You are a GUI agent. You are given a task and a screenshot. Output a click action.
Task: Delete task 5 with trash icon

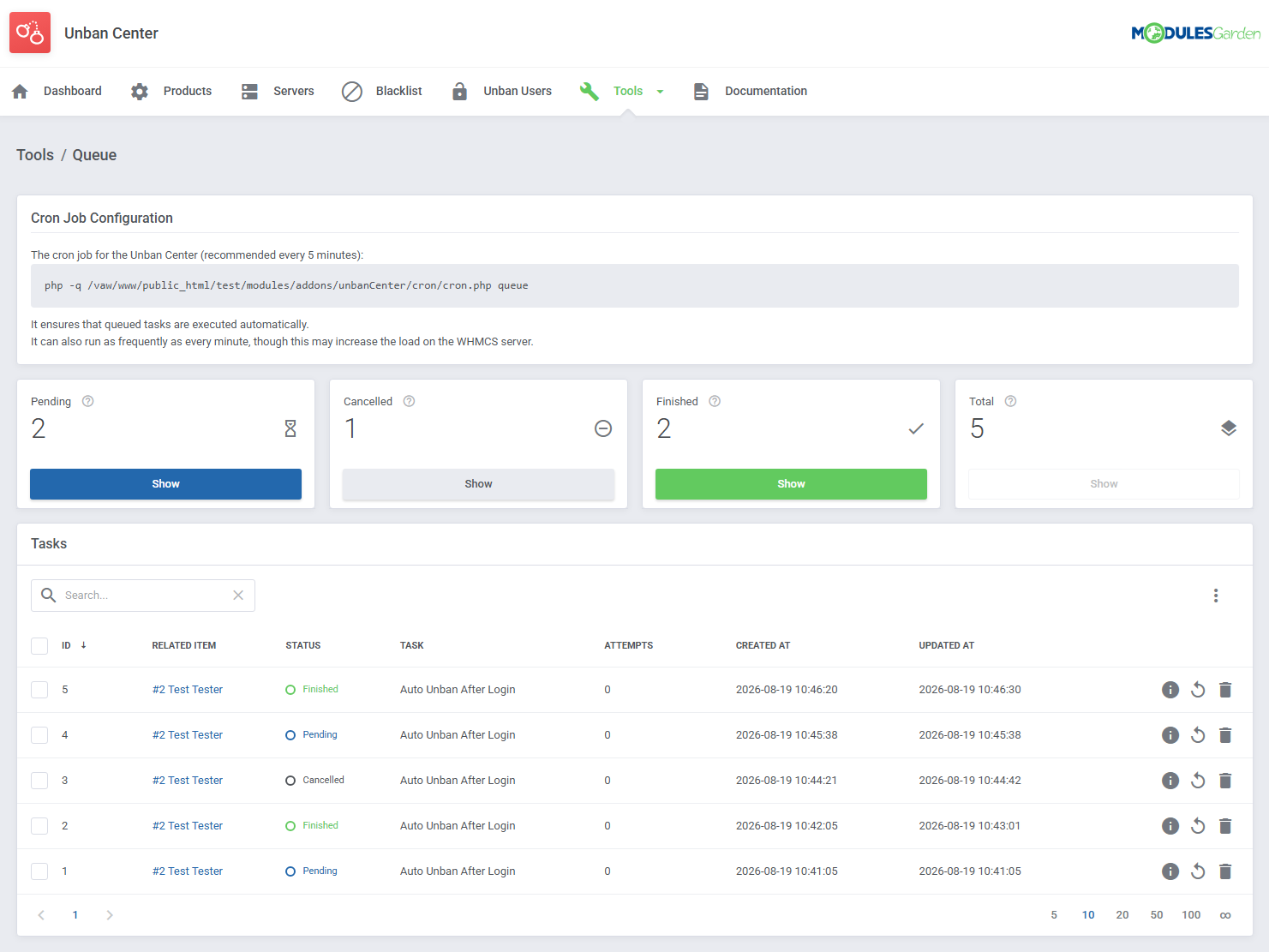point(1225,690)
